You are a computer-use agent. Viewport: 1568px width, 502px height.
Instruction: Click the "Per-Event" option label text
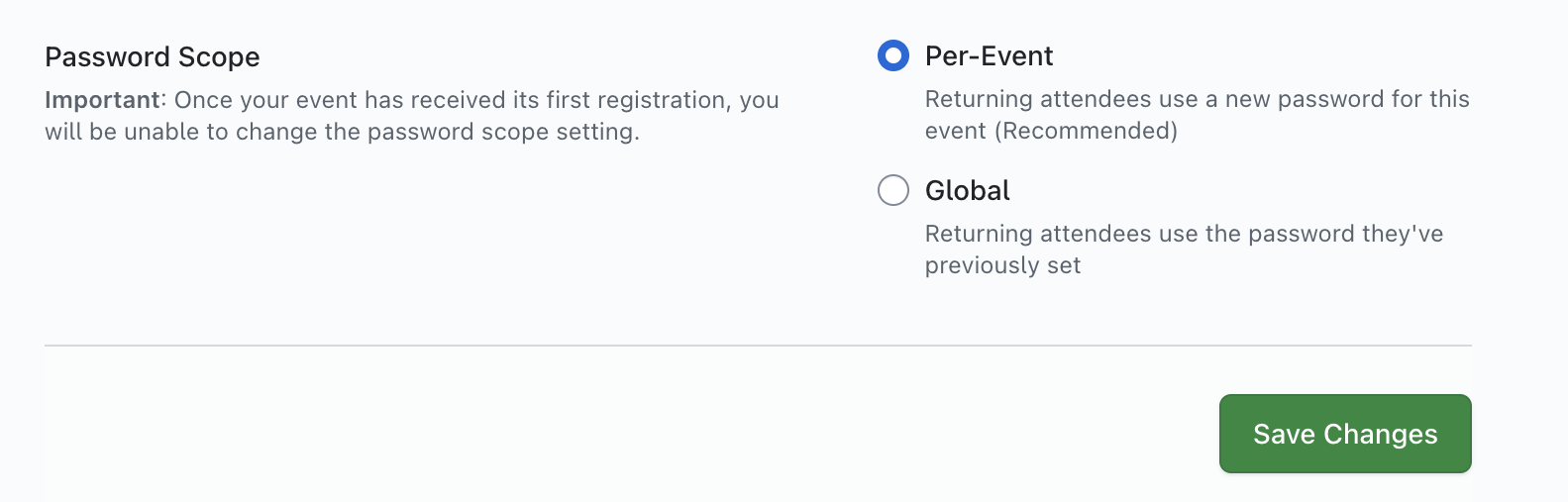(x=989, y=56)
